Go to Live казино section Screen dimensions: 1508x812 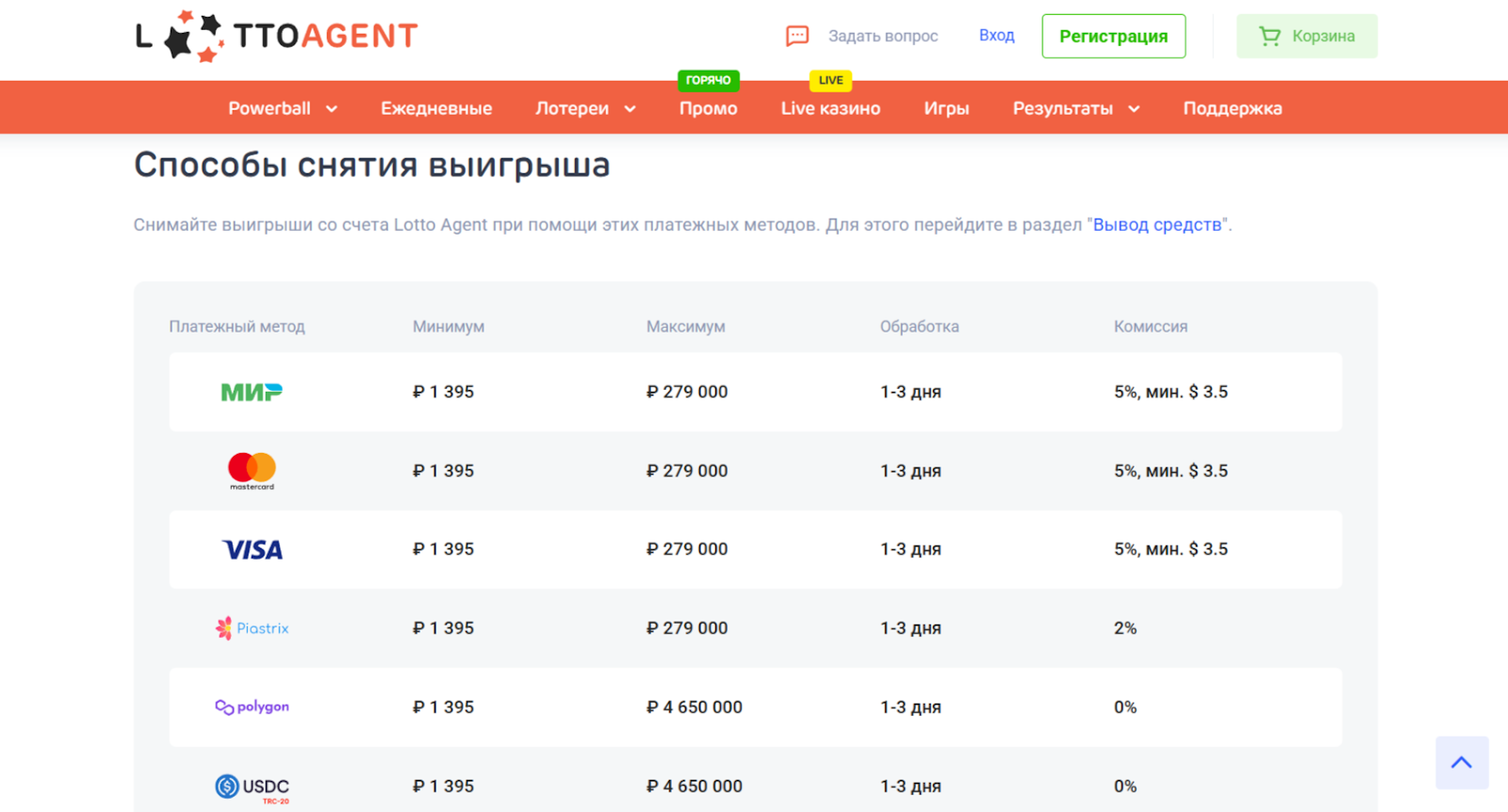(830, 108)
